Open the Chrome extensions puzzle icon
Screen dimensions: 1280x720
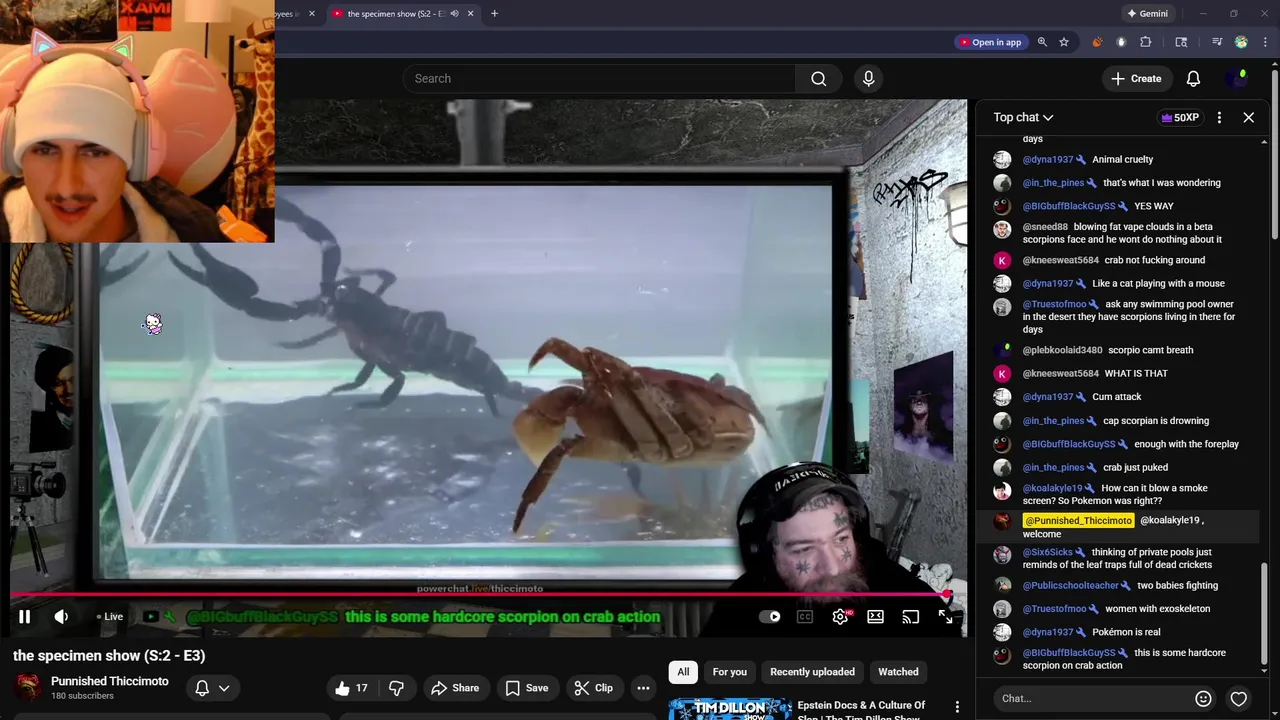click(x=1146, y=42)
